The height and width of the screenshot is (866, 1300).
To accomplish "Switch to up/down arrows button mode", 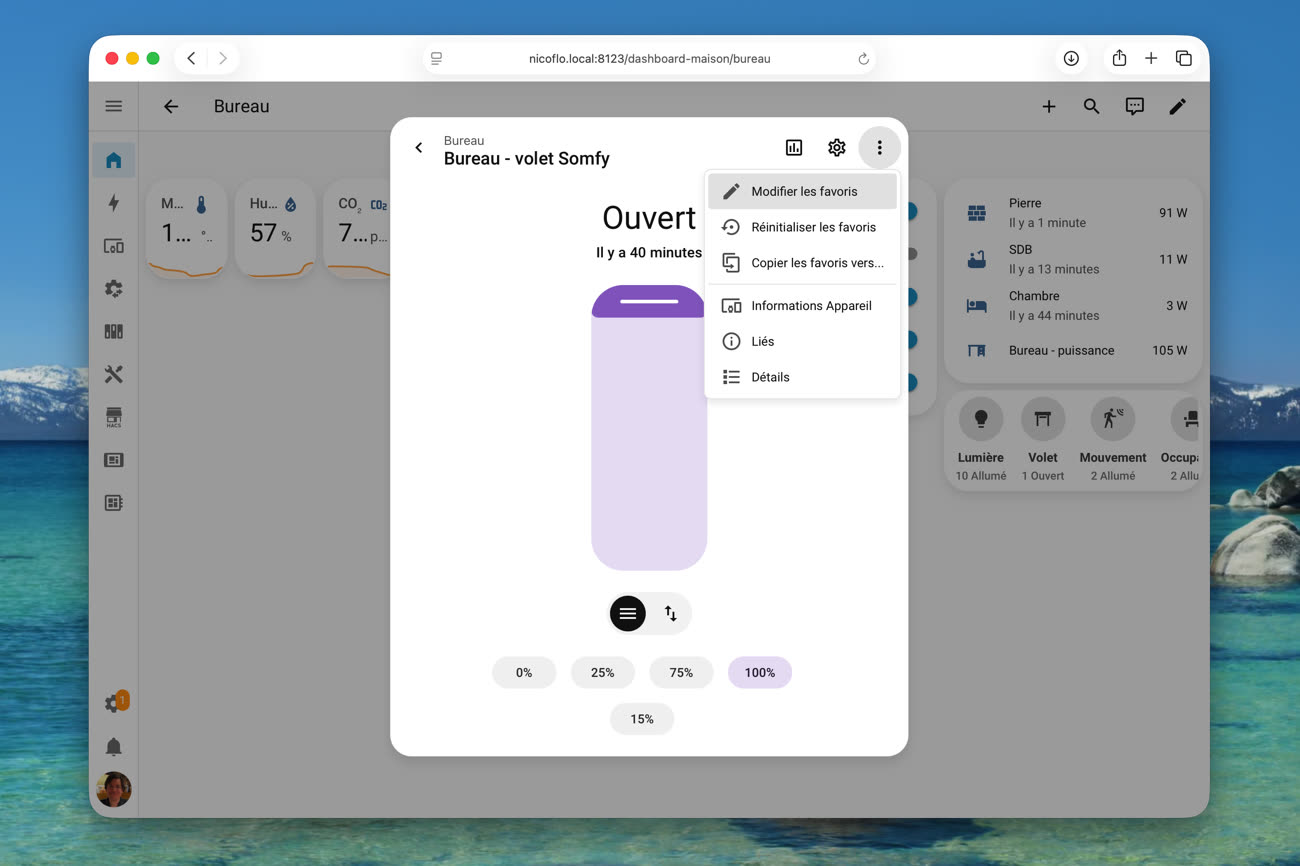I will (671, 614).
